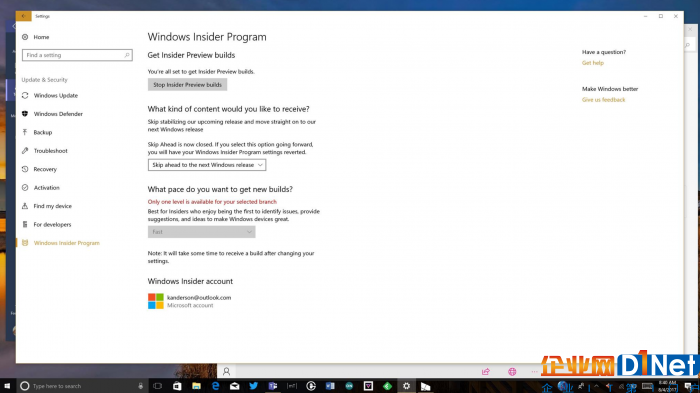The image size is (700, 393).
Task: Open the Mail app from the taskbar
Action: coord(235,386)
